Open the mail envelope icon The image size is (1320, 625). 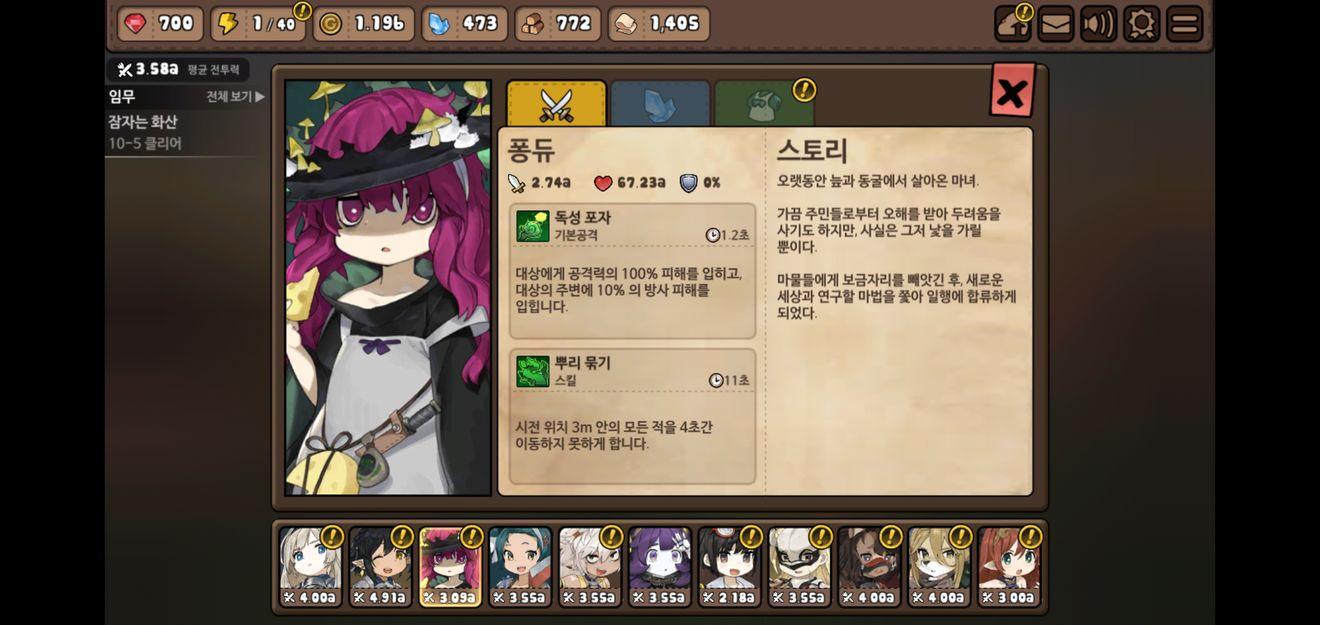pos(1055,24)
